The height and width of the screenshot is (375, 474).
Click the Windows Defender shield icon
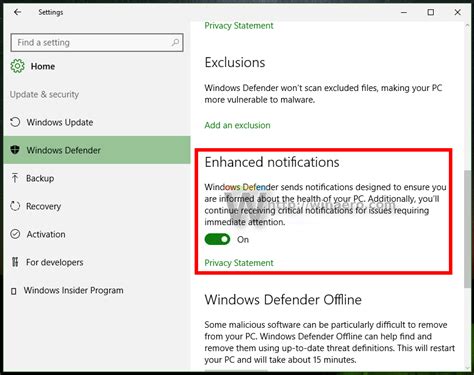(15, 150)
